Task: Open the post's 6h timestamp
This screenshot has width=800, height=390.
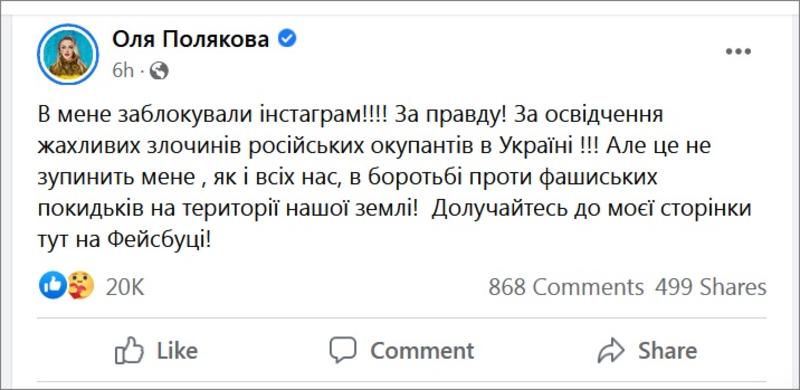Action: 123,71
